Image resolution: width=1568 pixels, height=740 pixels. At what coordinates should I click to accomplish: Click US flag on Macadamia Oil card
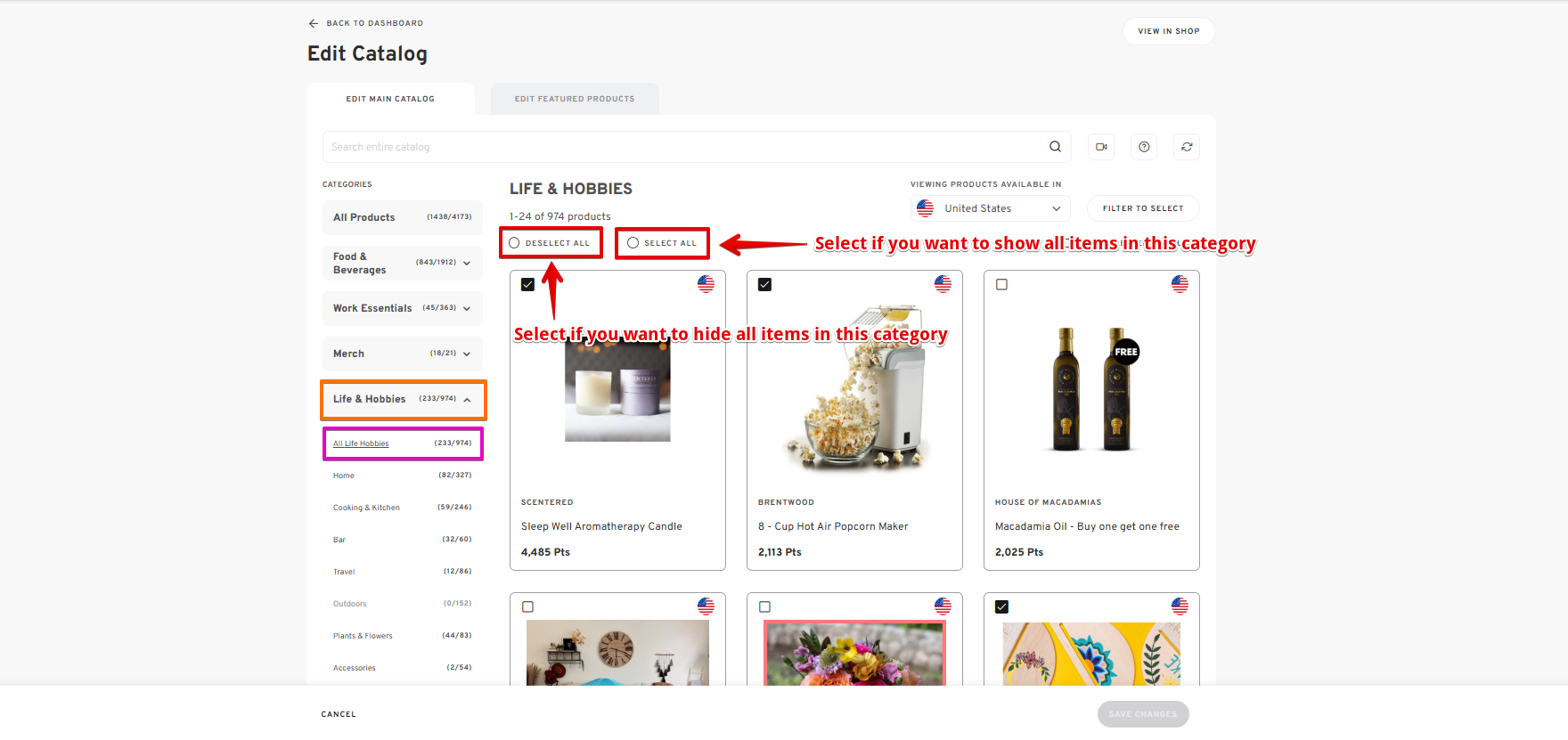click(x=1180, y=284)
